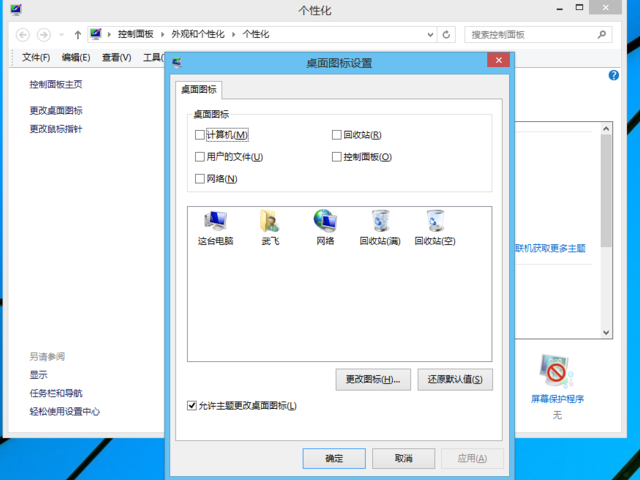Screen dimensions: 640x480
Task: Enable the 计算机(M) checkbox
Action: [200, 135]
